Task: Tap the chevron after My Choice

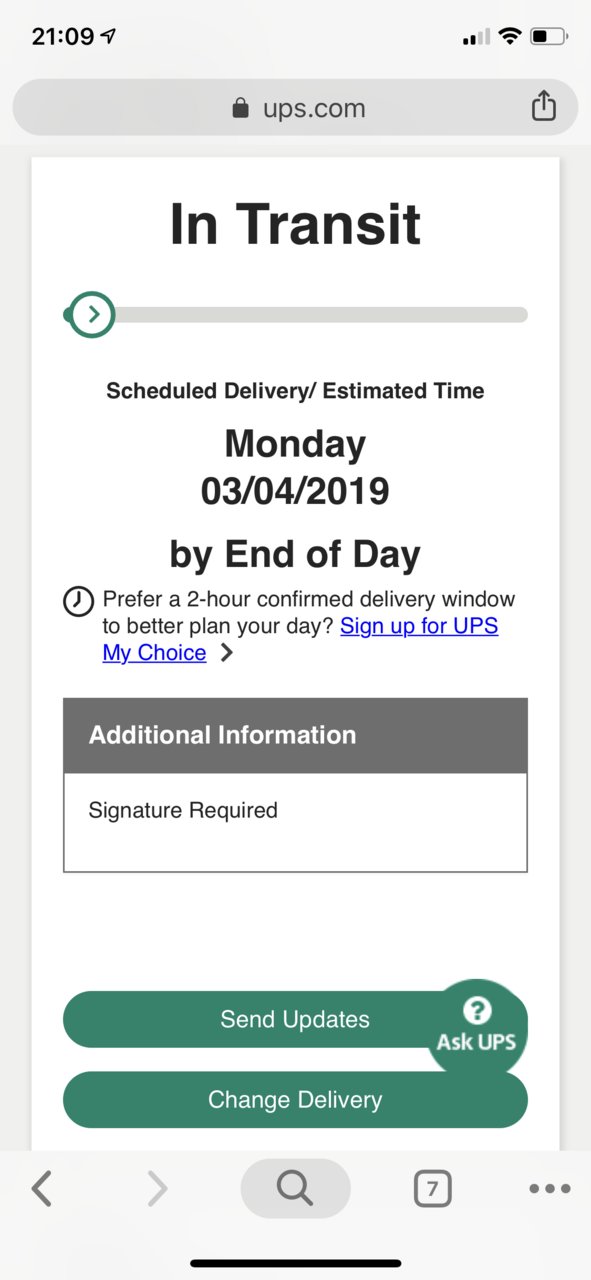Action: click(x=227, y=654)
